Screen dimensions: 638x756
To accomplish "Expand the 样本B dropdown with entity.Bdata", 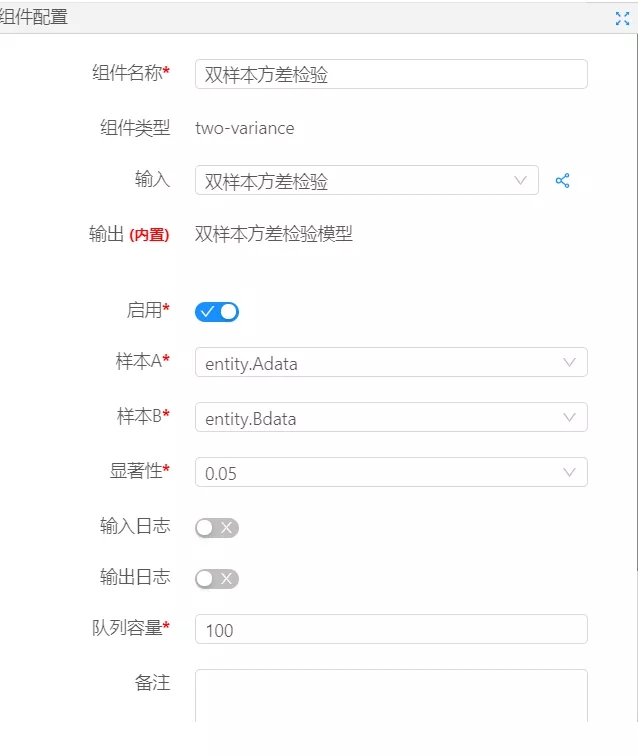I will tap(390, 418).
